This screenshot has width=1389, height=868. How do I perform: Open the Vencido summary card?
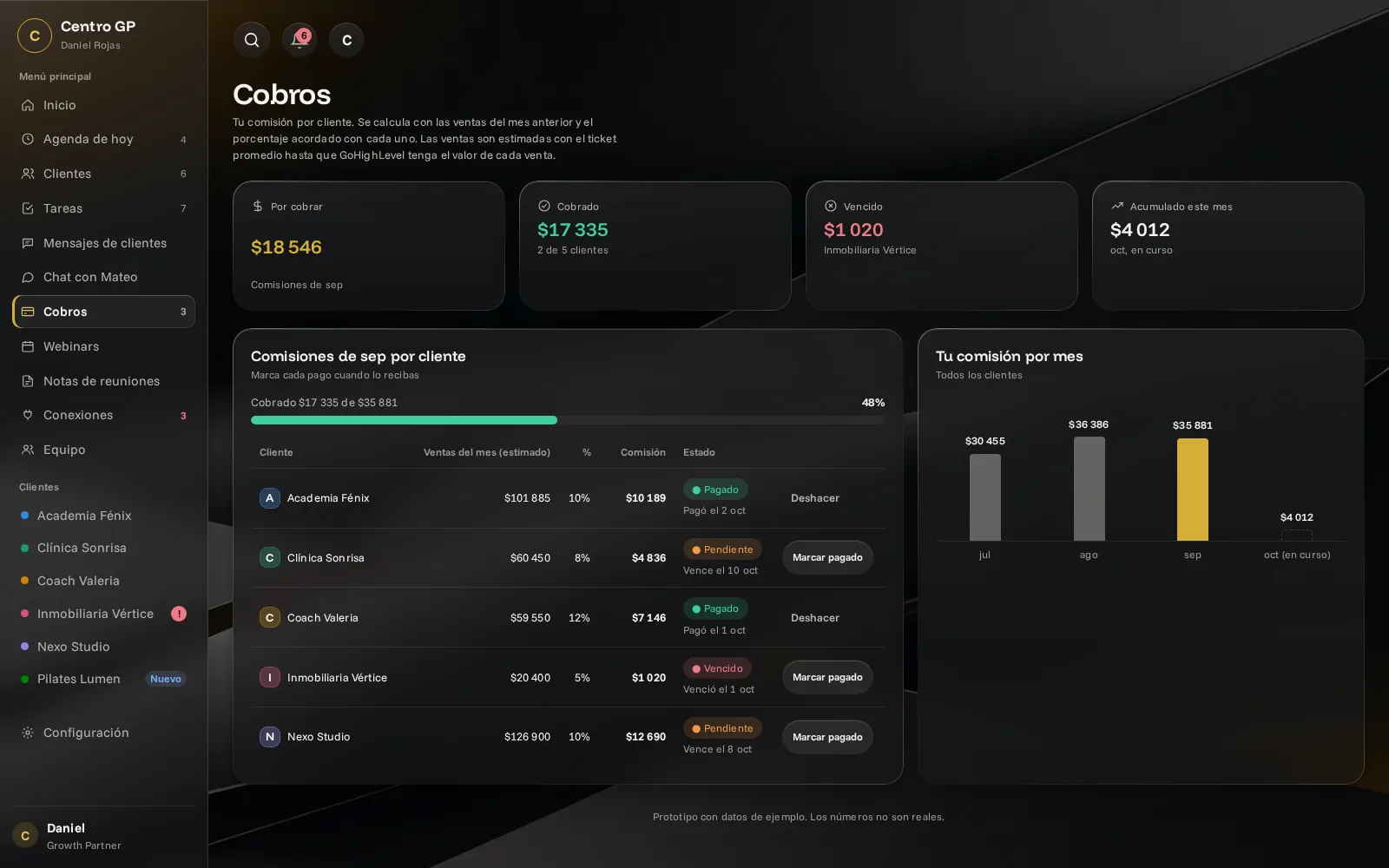pyautogui.click(x=942, y=246)
